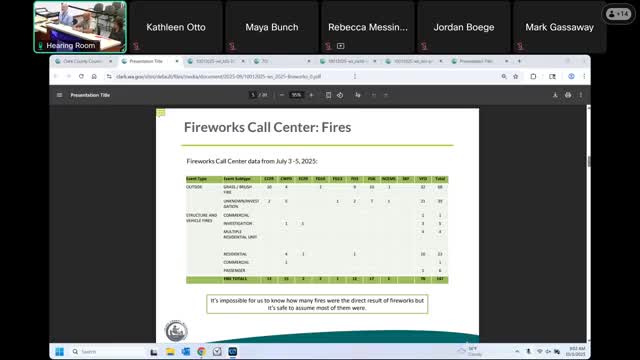Screen dimensions: 640x360
Task: Open the PDF viewer more actions menu
Action: pyautogui.click(x=581, y=95)
